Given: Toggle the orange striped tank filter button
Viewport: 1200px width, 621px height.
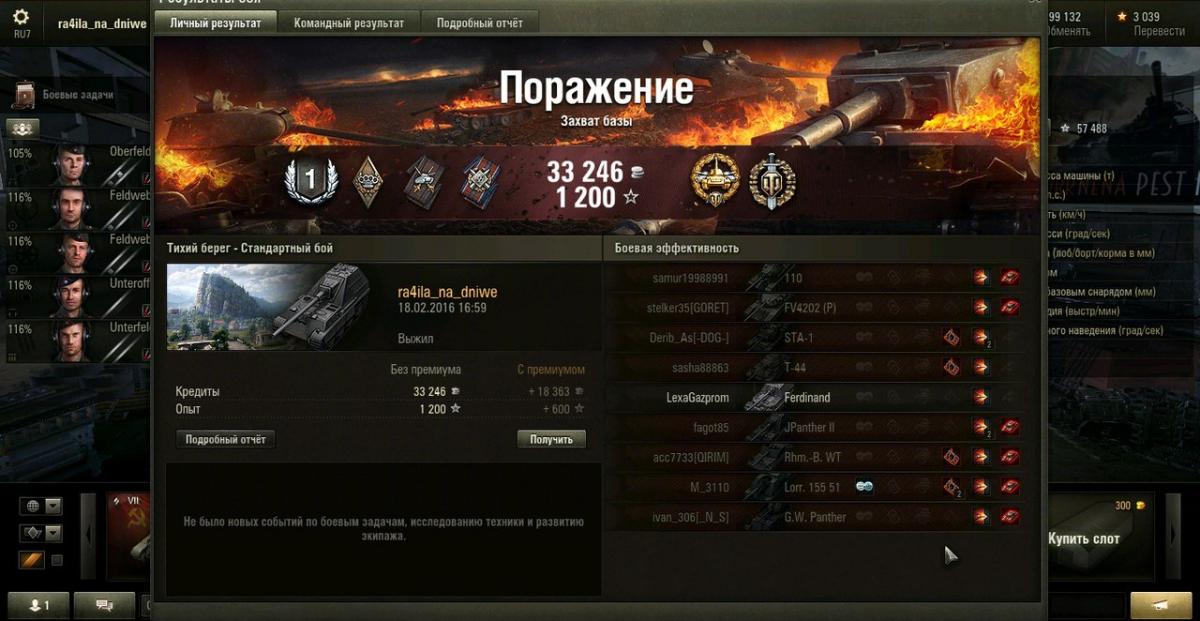Looking at the screenshot, I should pyautogui.click(x=32, y=561).
